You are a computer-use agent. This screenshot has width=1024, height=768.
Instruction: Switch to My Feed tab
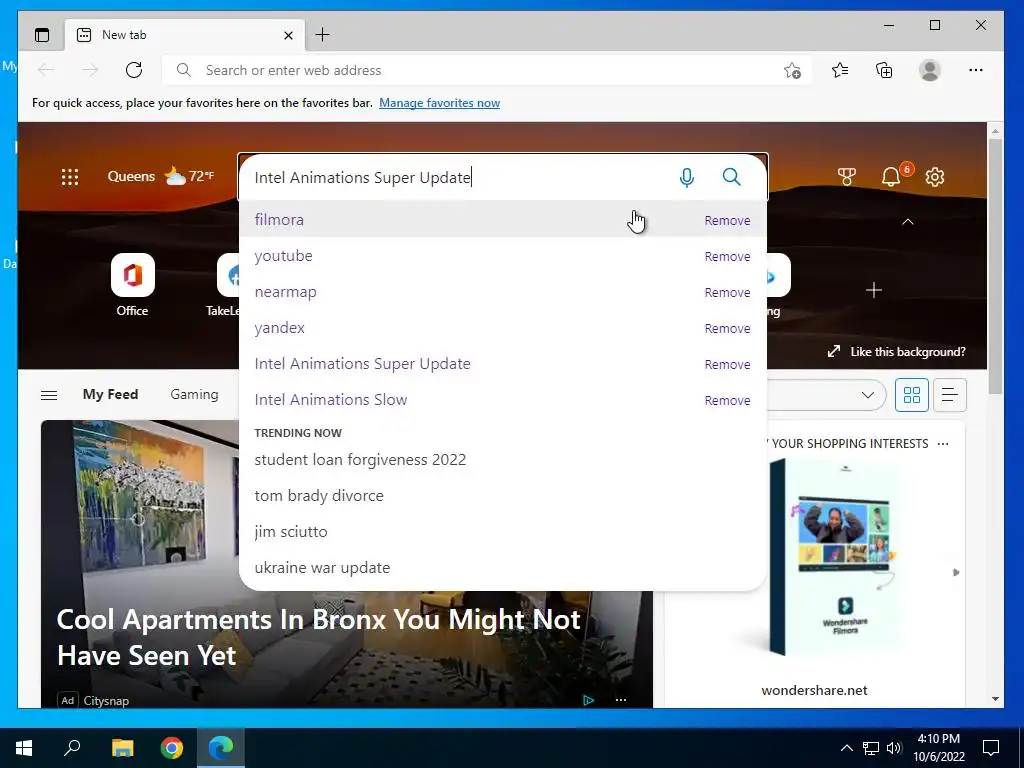pyautogui.click(x=110, y=394)
